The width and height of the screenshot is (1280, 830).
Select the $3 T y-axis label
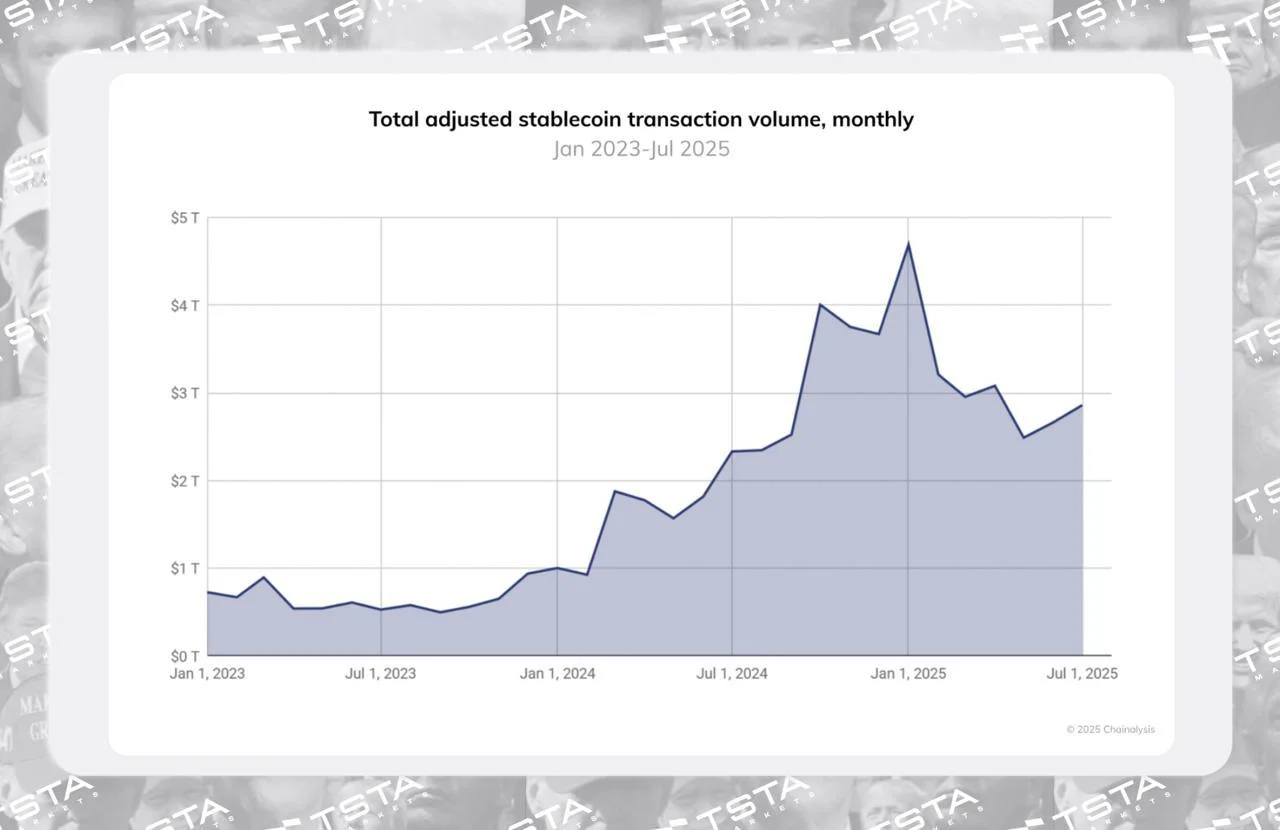185,393
